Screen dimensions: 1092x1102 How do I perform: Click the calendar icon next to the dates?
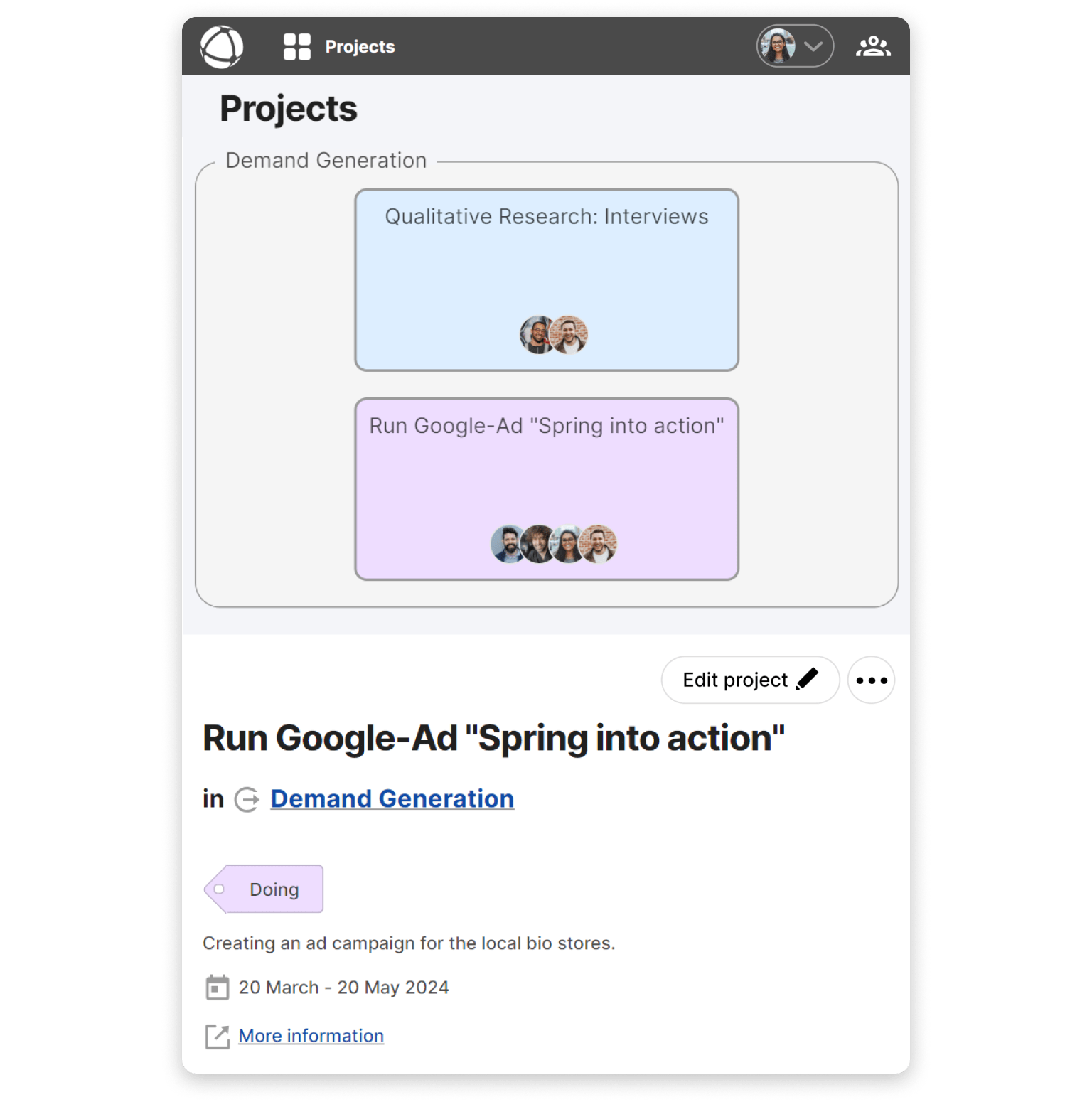coord(217,988)
